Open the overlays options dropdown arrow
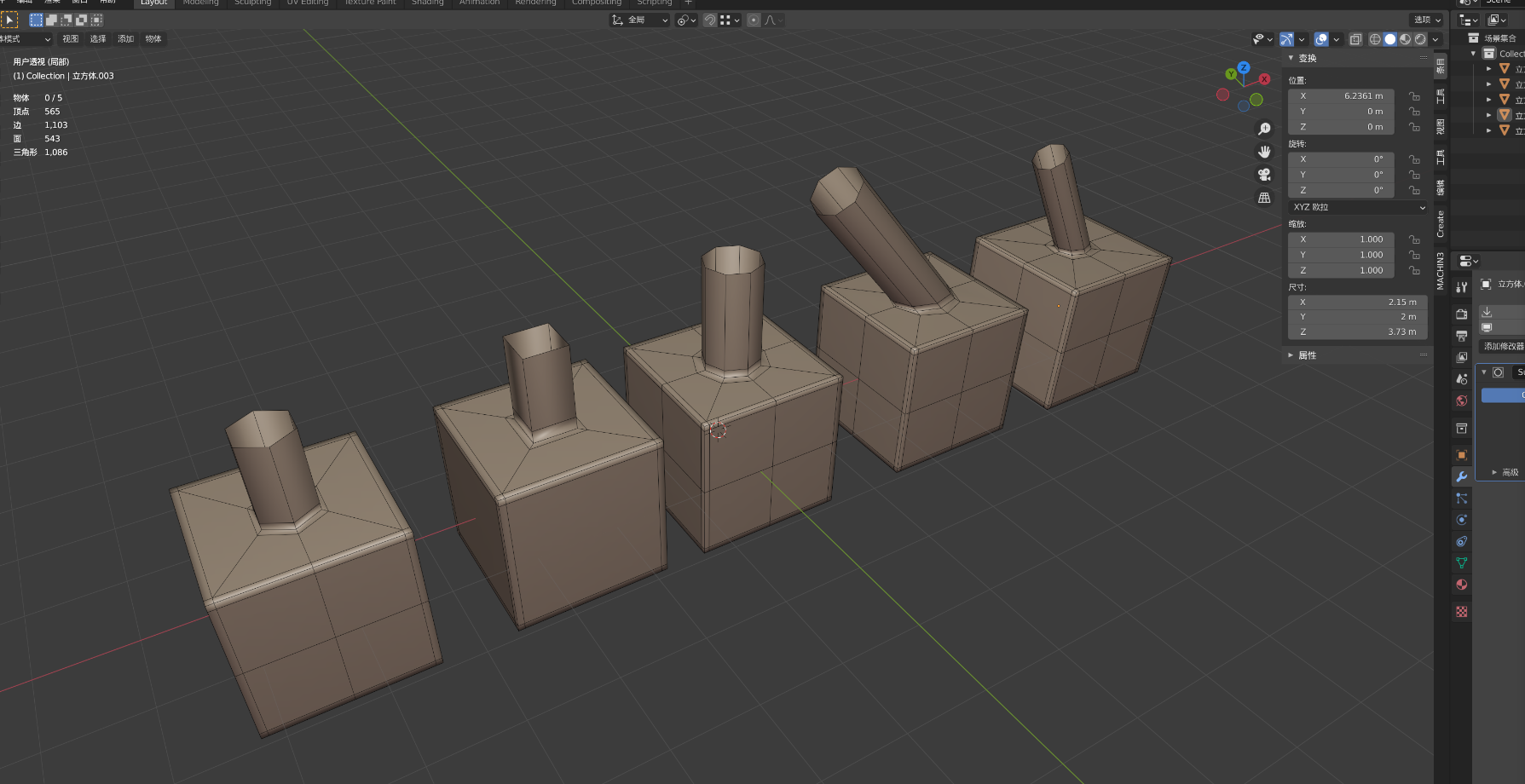1525x784 pixels. (1336, 39)
